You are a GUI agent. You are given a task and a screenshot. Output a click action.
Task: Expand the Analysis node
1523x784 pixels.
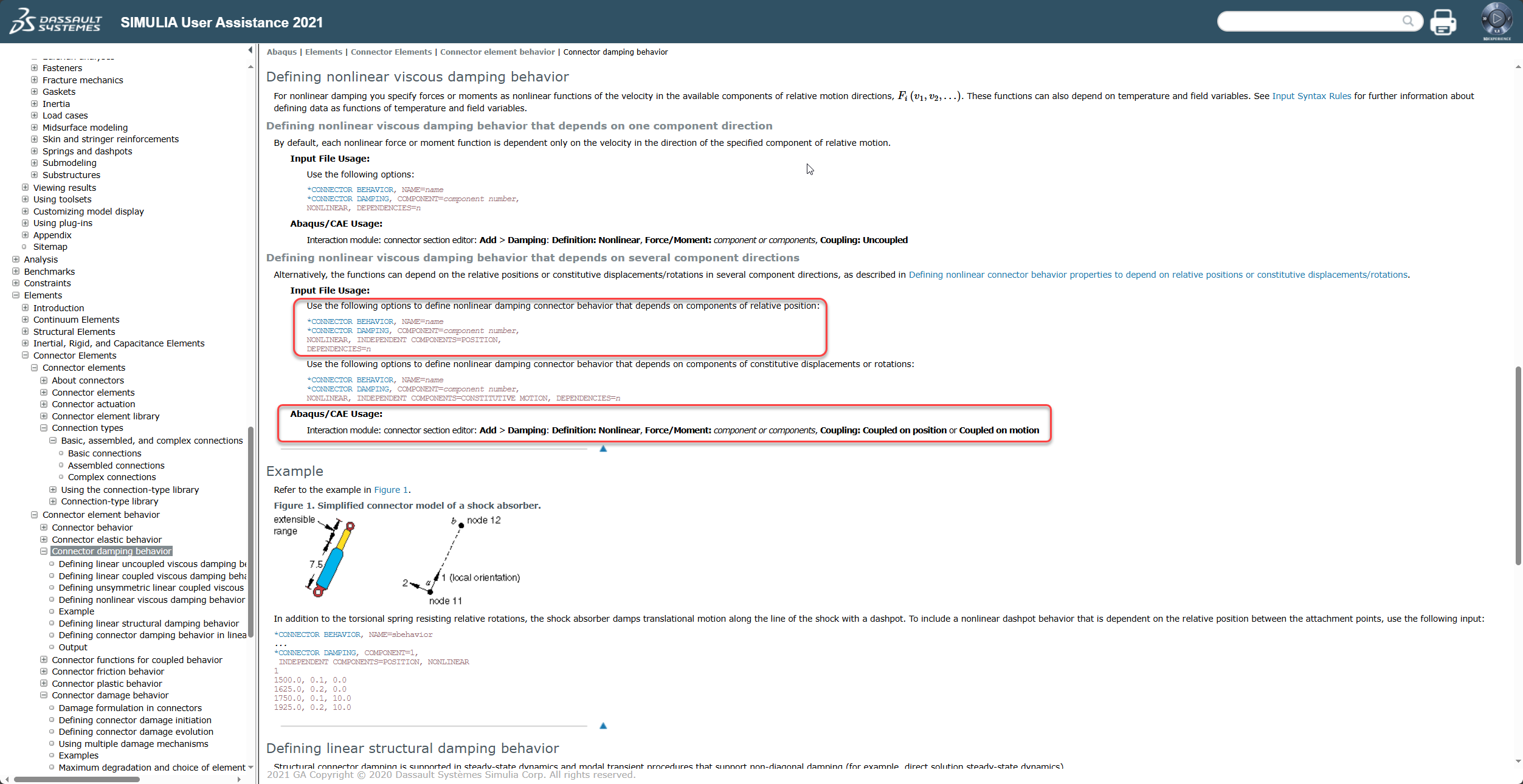[x=16, y=260]
